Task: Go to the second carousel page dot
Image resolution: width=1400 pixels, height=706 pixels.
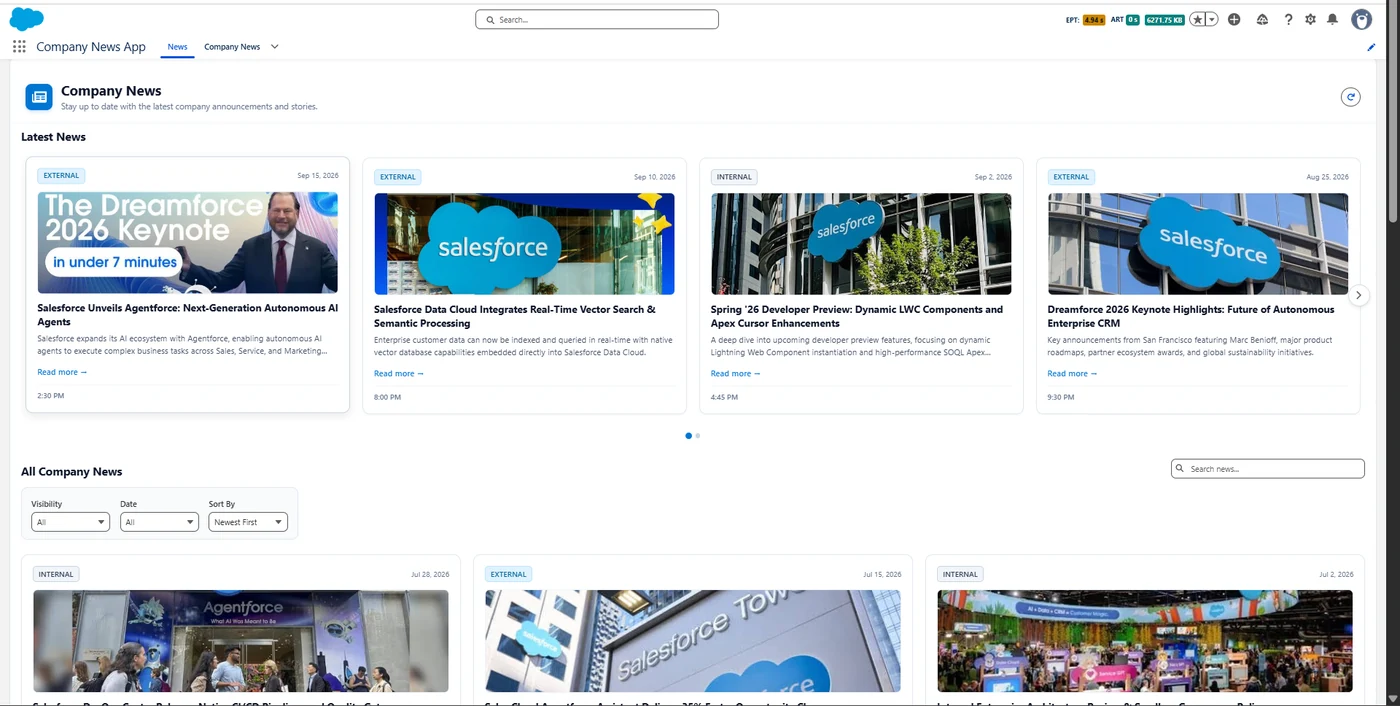Action: (x=698, y=436)
